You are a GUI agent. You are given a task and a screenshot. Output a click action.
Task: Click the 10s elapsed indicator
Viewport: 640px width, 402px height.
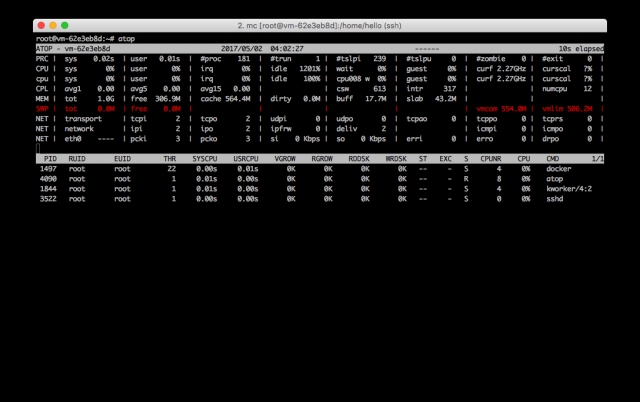(581, 49)
